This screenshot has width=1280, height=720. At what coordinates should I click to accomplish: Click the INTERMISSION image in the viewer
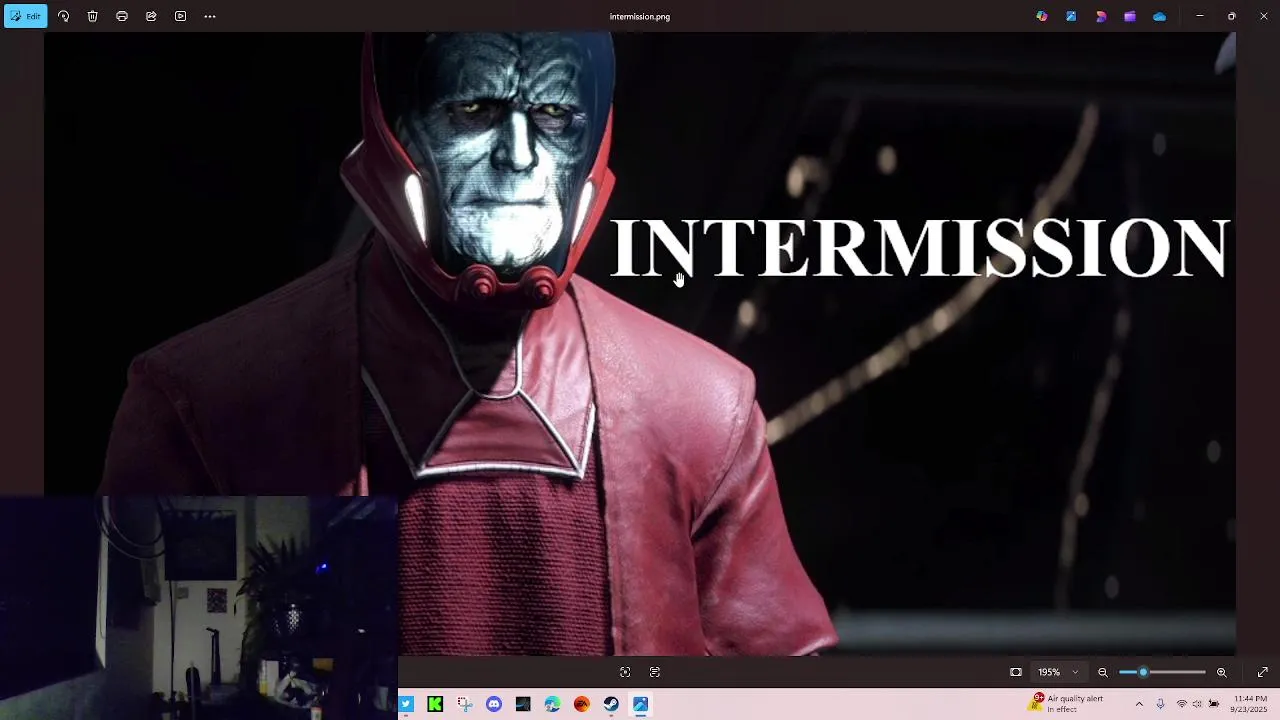[x=640, y=344]
